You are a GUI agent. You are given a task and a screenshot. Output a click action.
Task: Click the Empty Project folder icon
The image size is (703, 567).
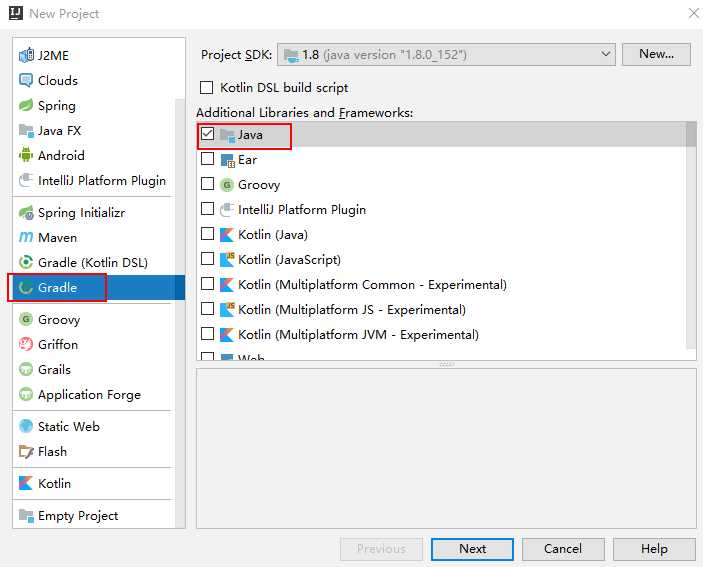pyautogui.click(x=26, y=515)
